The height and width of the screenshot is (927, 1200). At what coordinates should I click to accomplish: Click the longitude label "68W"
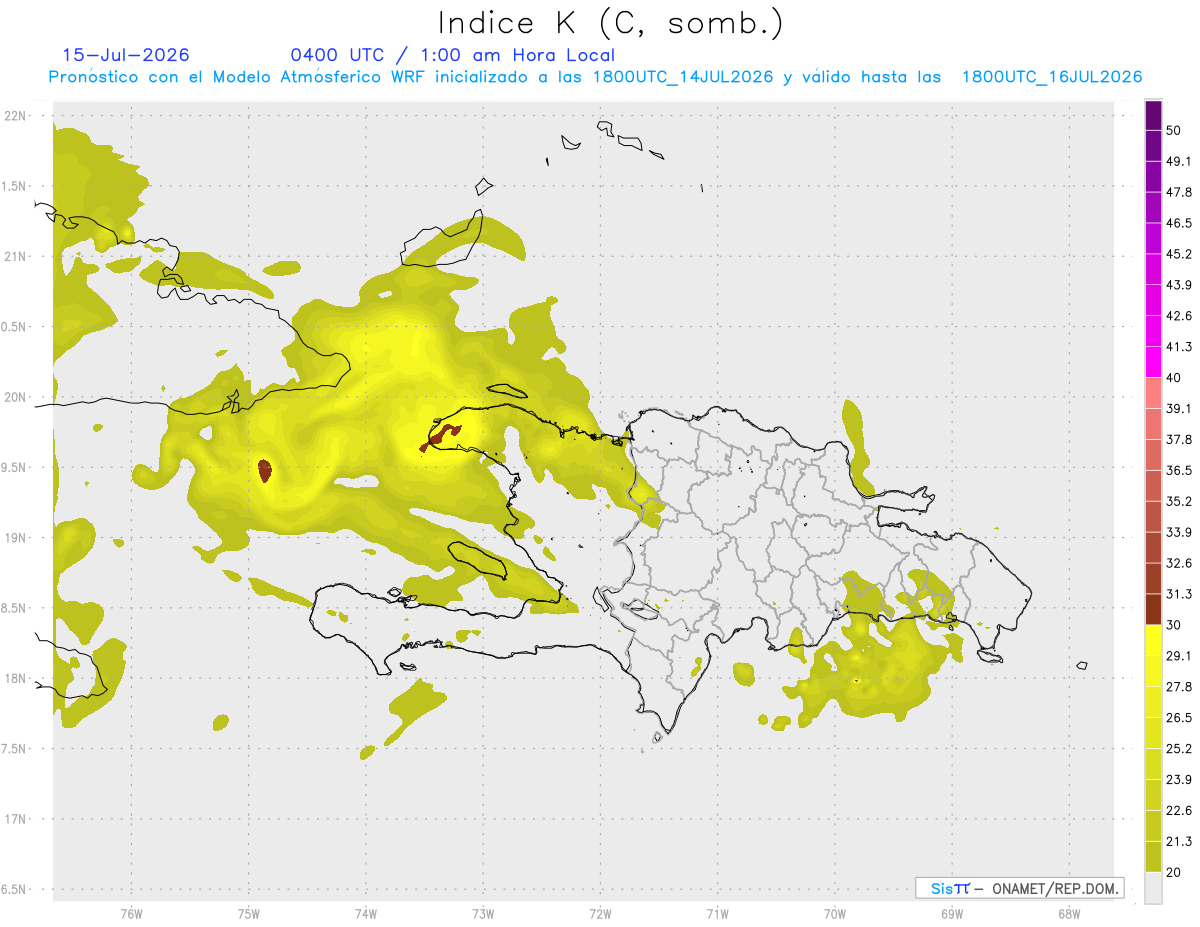click(x=1068, y=913)
